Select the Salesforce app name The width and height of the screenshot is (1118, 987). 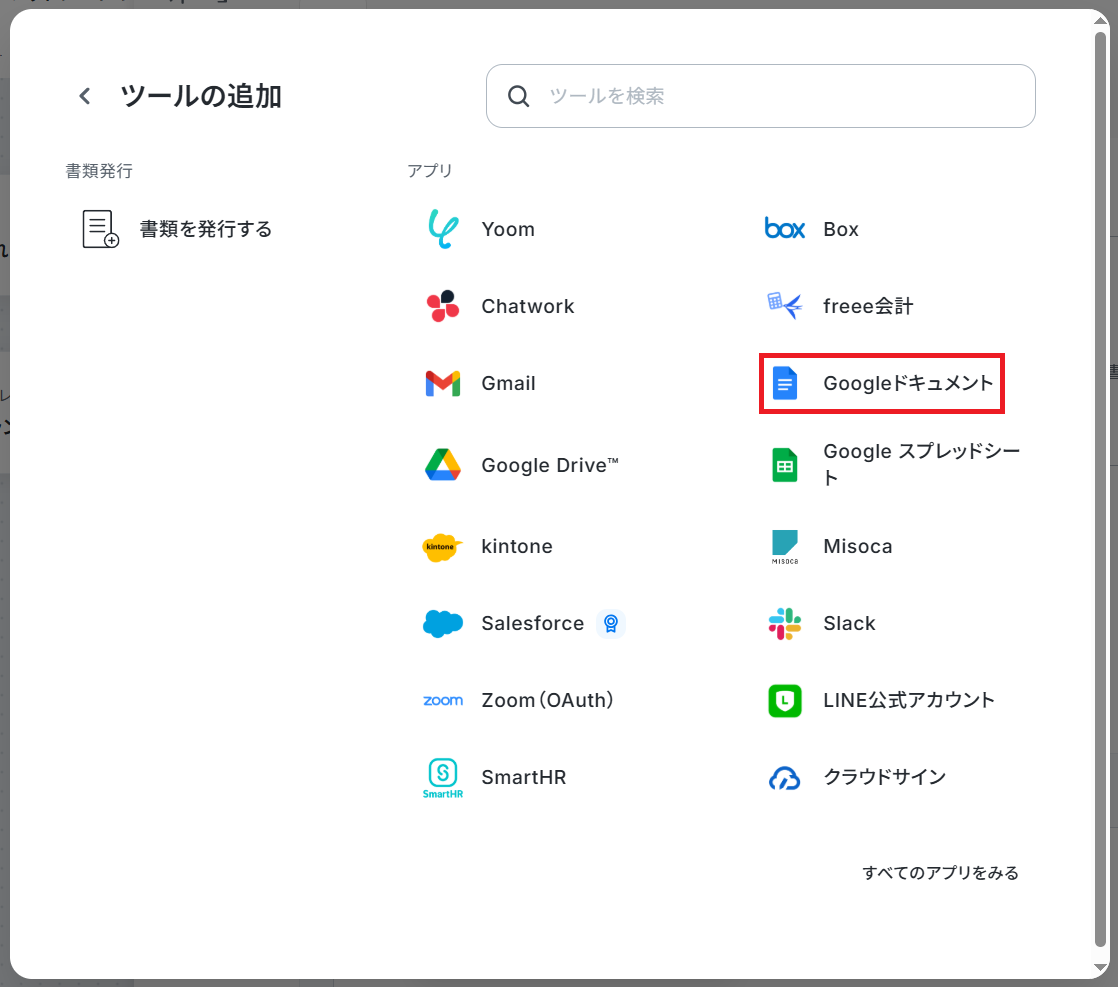(x=532, y=623)
